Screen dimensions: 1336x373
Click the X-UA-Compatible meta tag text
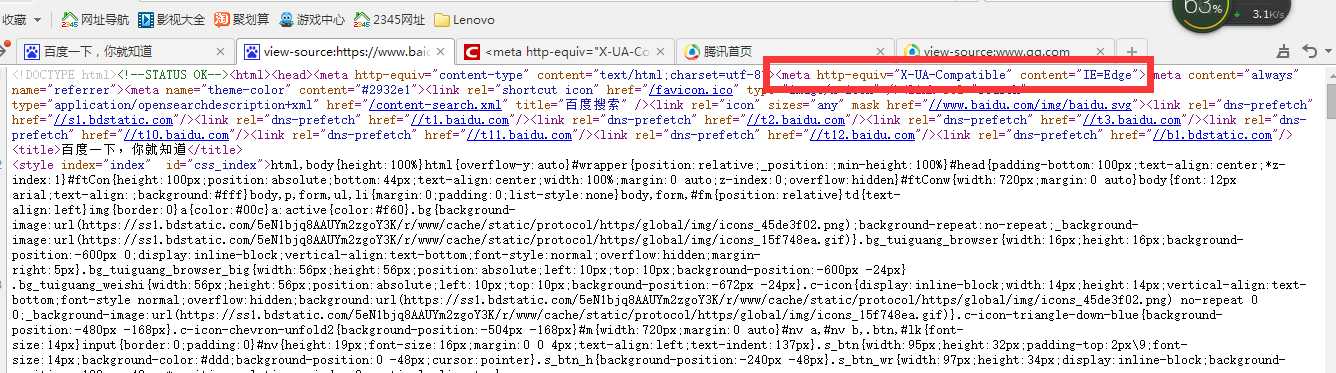click(961, 75)
